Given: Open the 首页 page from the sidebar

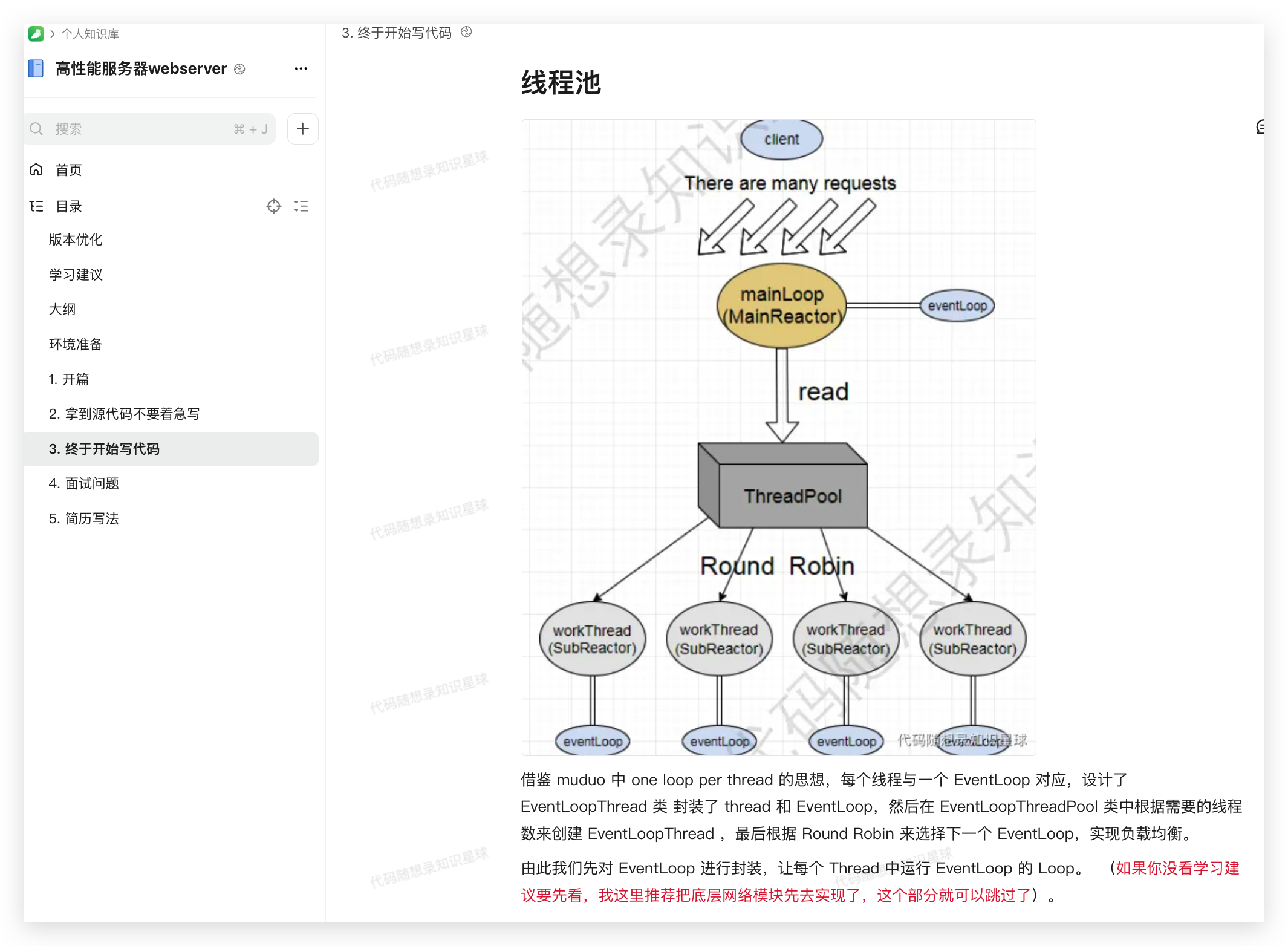Looking at the screenshot, I should tap(68, 169).
